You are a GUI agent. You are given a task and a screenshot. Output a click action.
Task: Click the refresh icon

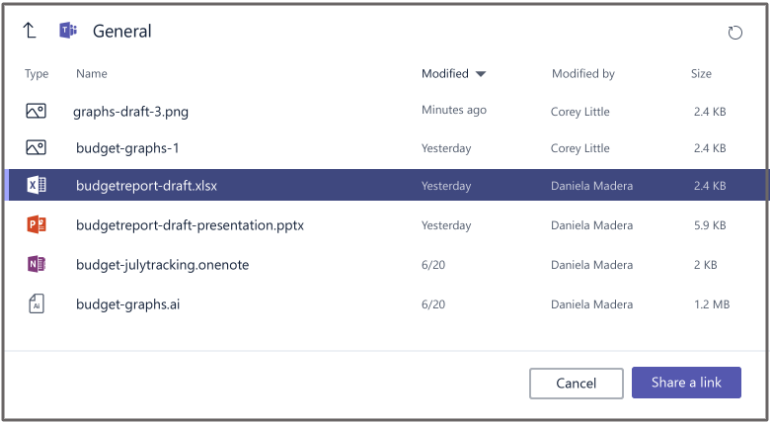point(735,33)
